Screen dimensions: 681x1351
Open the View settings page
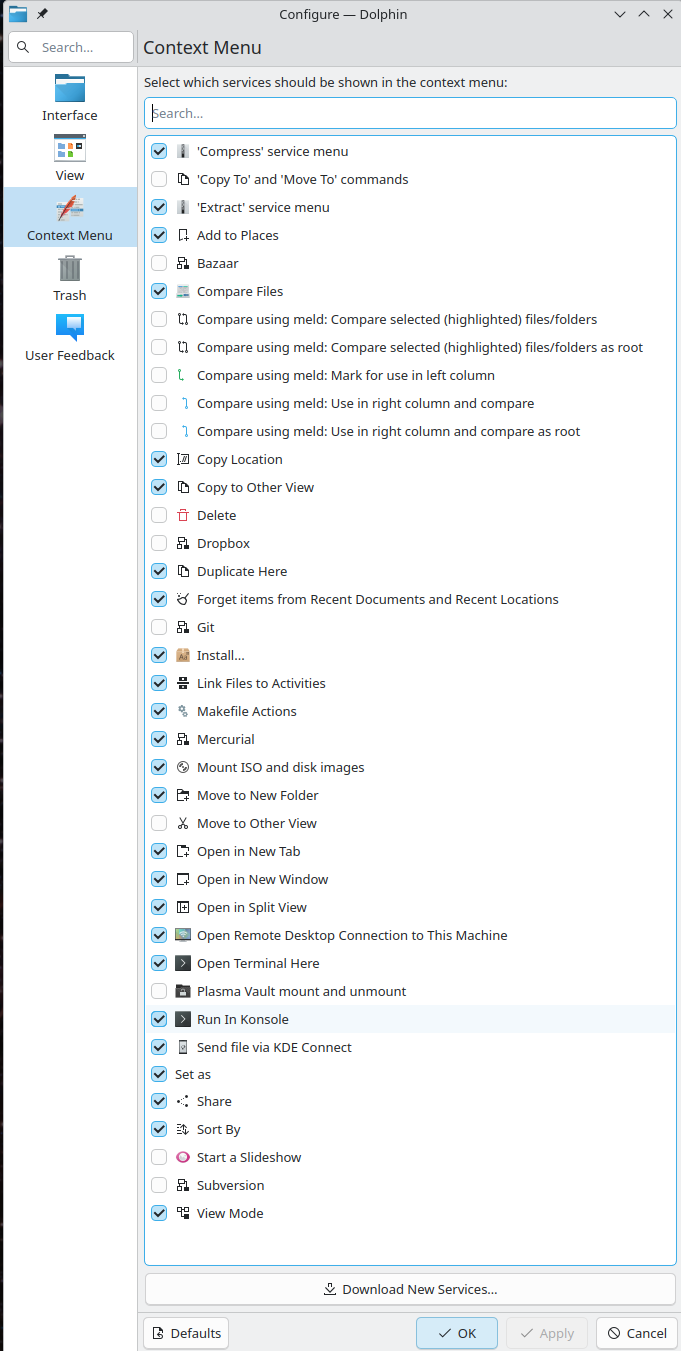[x=70, y=157]
